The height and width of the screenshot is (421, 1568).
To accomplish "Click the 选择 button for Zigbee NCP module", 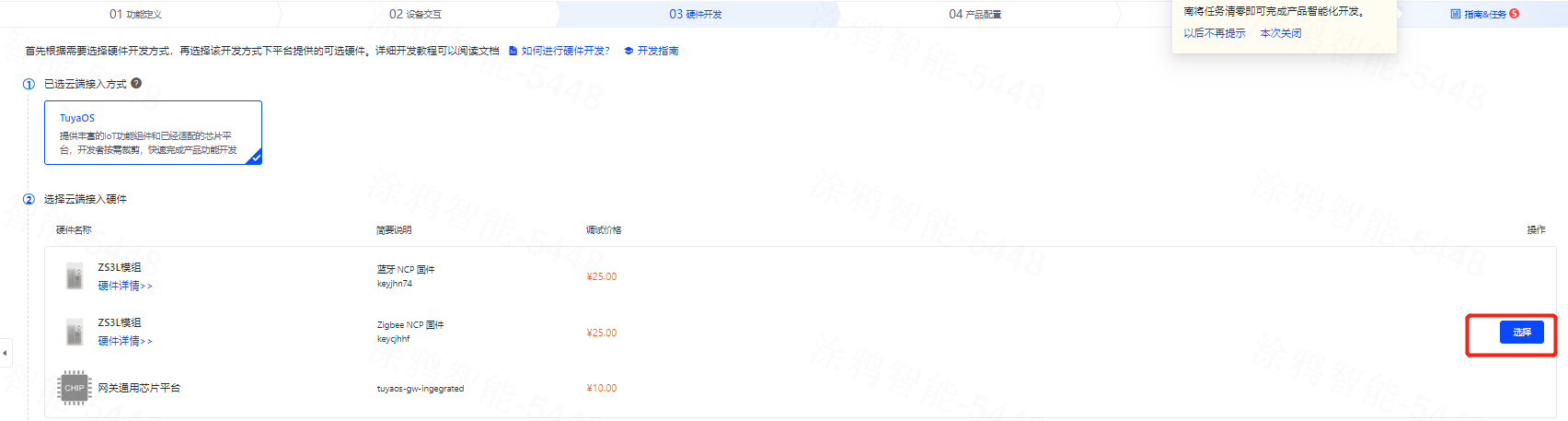I will pos(1522,333).
